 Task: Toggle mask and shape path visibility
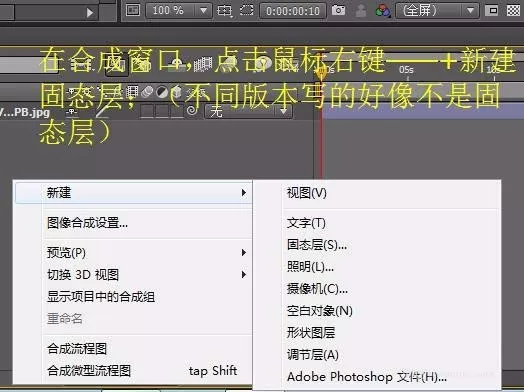[x=247, y=11]
